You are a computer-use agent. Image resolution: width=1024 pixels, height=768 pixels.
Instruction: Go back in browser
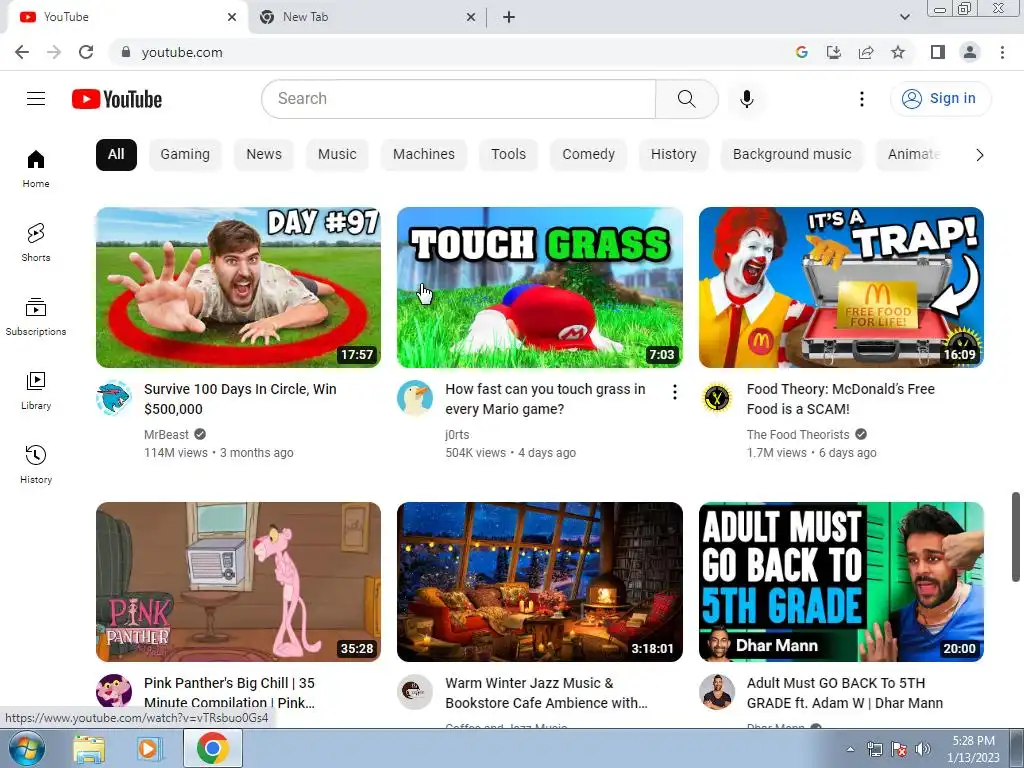coord(22,52)
